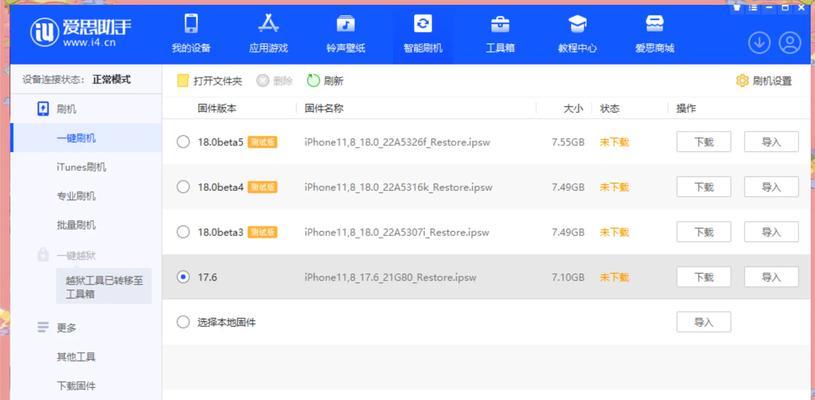Select the 刷机 phone icon in sidebar
This screenshot has height=400, width=815.
click(x=43, y=109)
